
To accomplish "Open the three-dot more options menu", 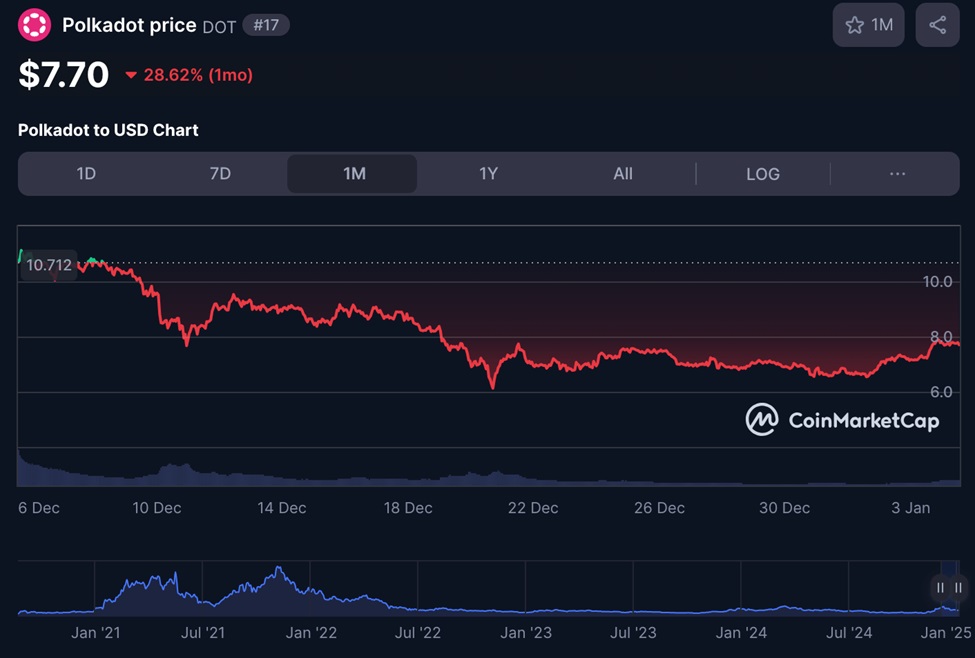I will 897,174.
